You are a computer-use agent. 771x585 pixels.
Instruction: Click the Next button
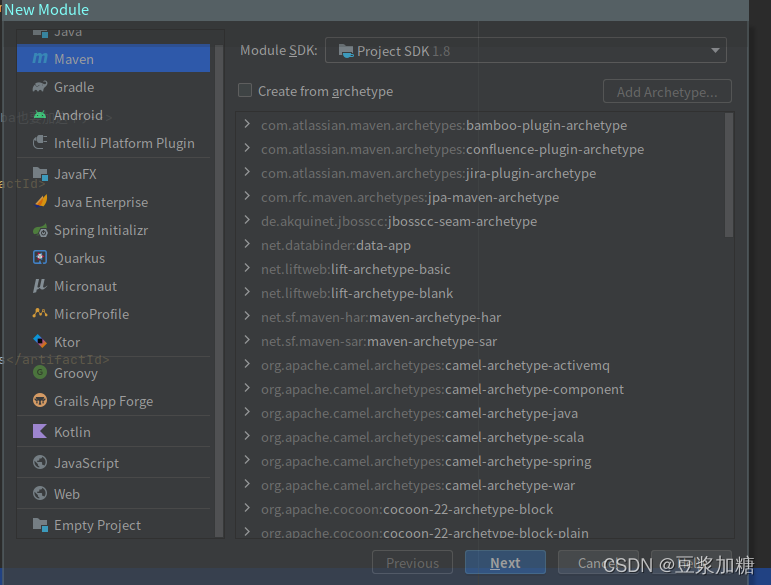coord(505,562)
